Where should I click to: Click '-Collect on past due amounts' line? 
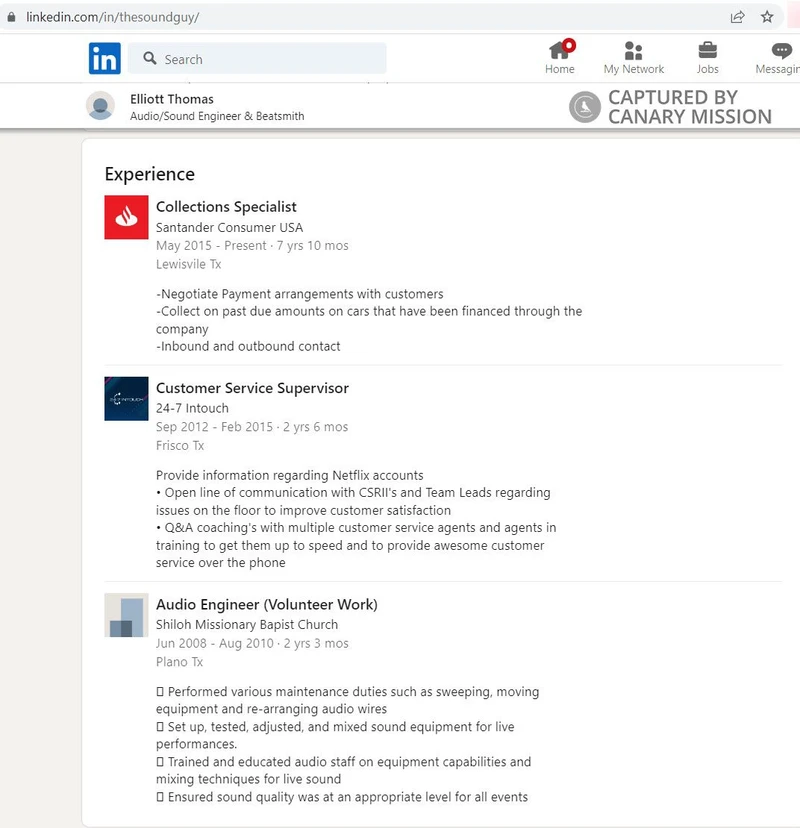coord(369,320)
